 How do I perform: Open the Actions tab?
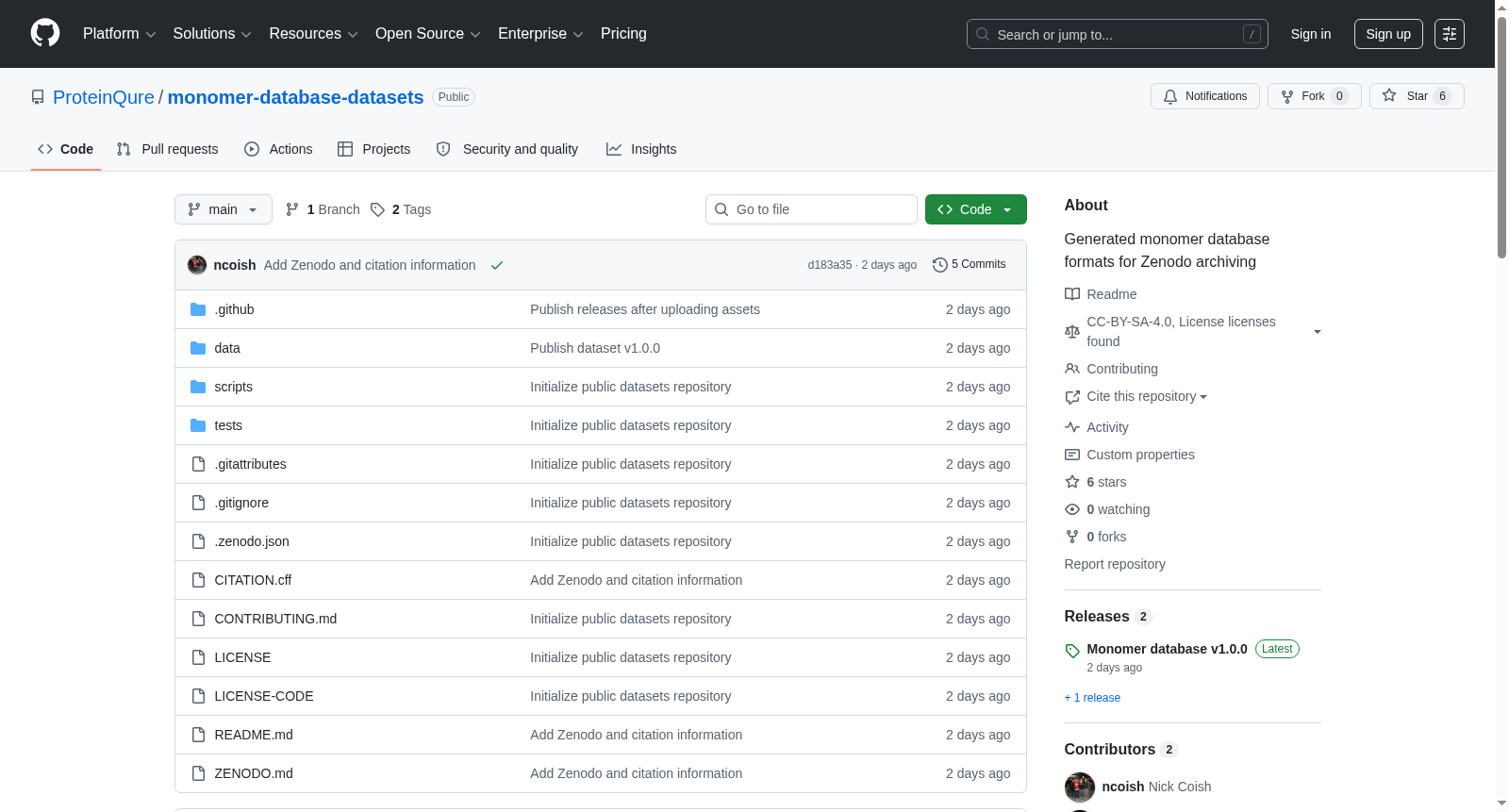coord(278,149)
